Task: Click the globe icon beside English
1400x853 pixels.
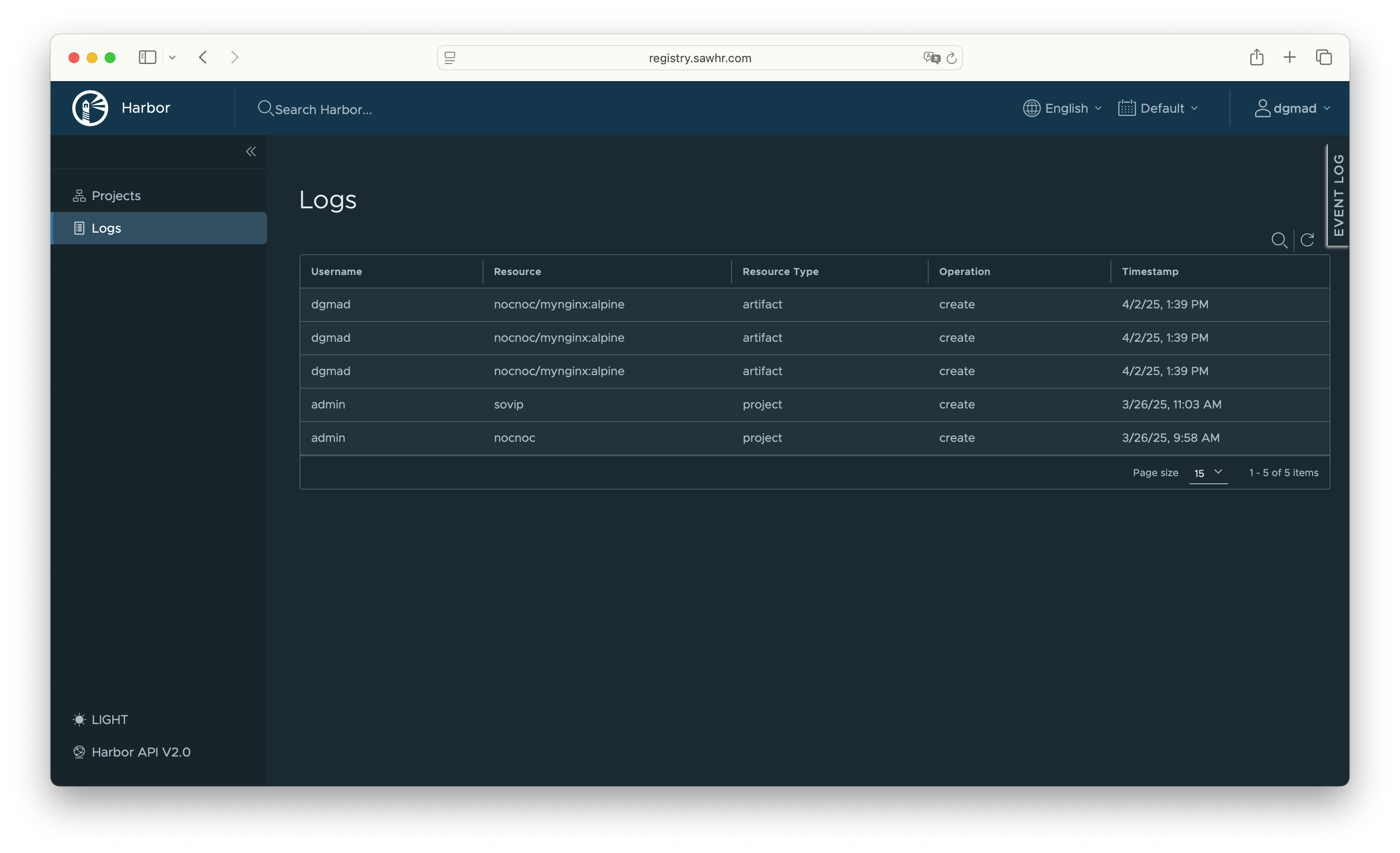Action: click(x=1031, y=108)
